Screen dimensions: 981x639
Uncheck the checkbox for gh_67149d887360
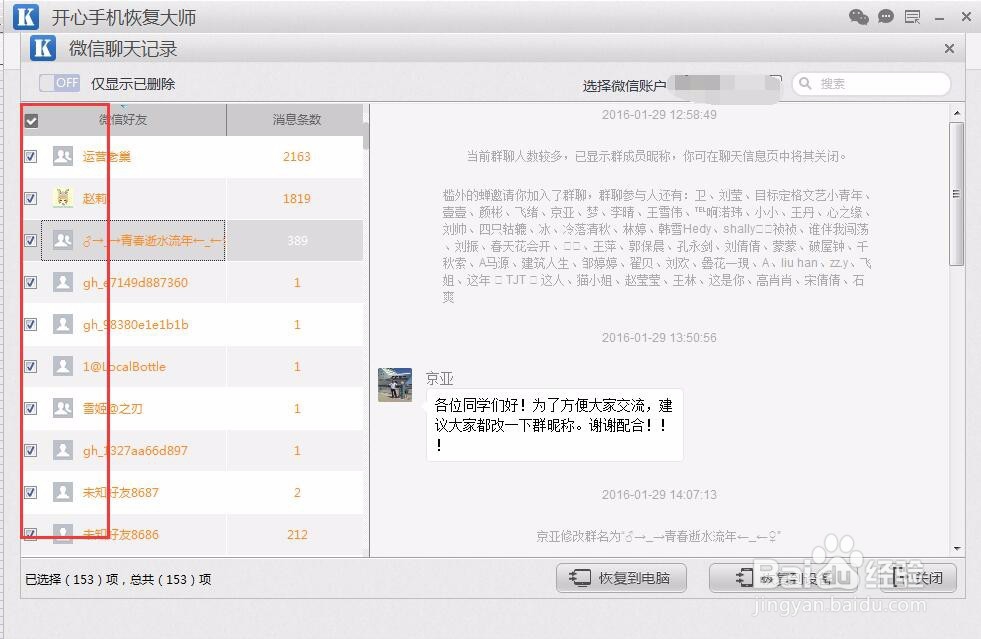point(31,282)
